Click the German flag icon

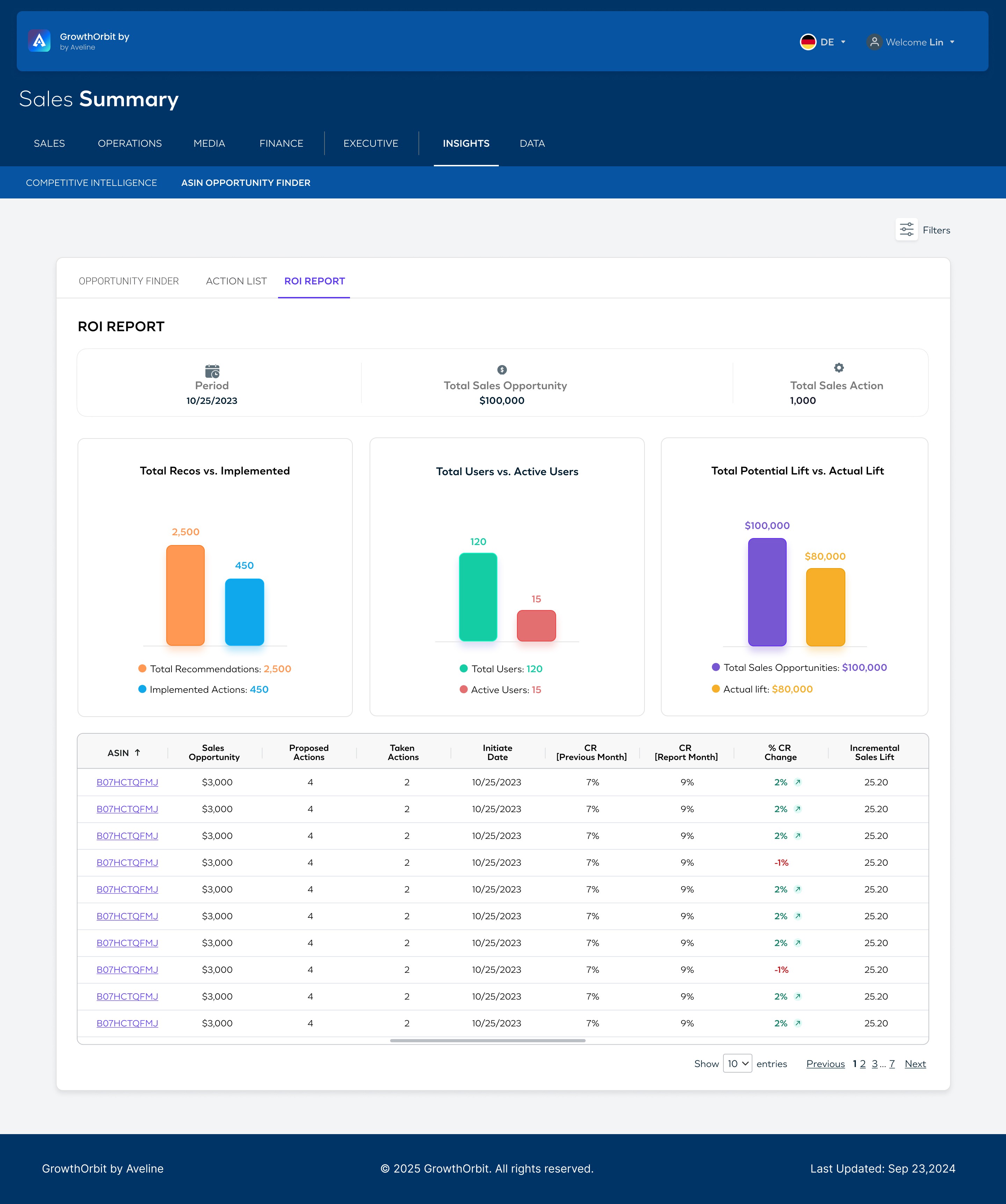[808, 42]
